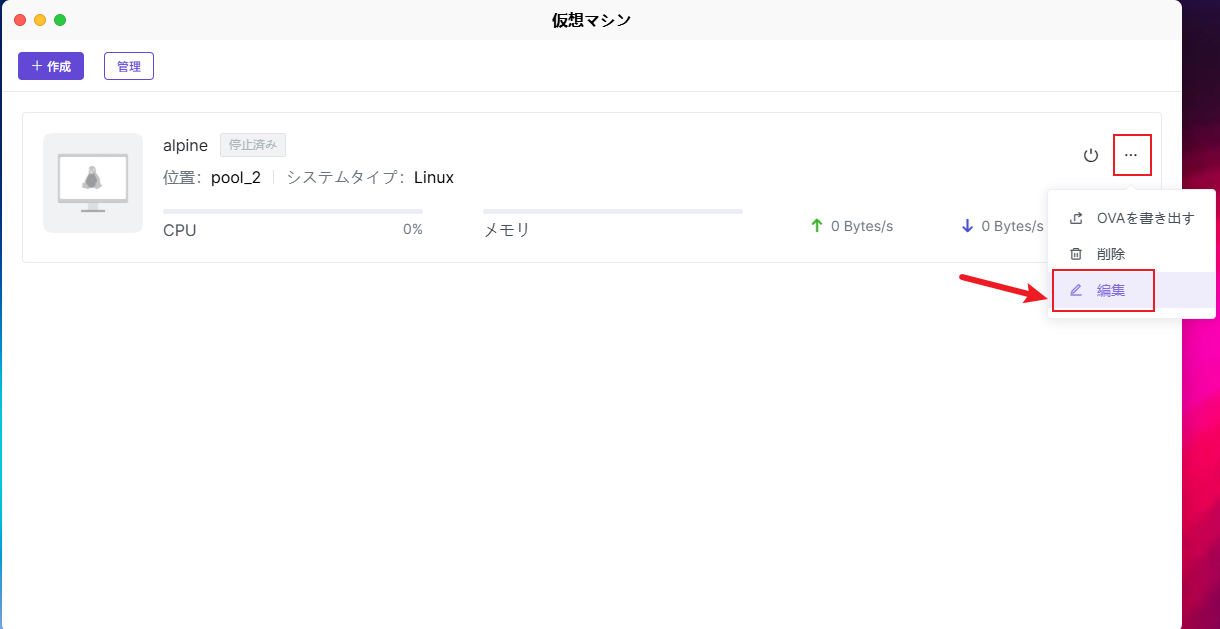Click the 作成 button label
The width and height of the screenshot is (1220, 629).
[59, 66]
